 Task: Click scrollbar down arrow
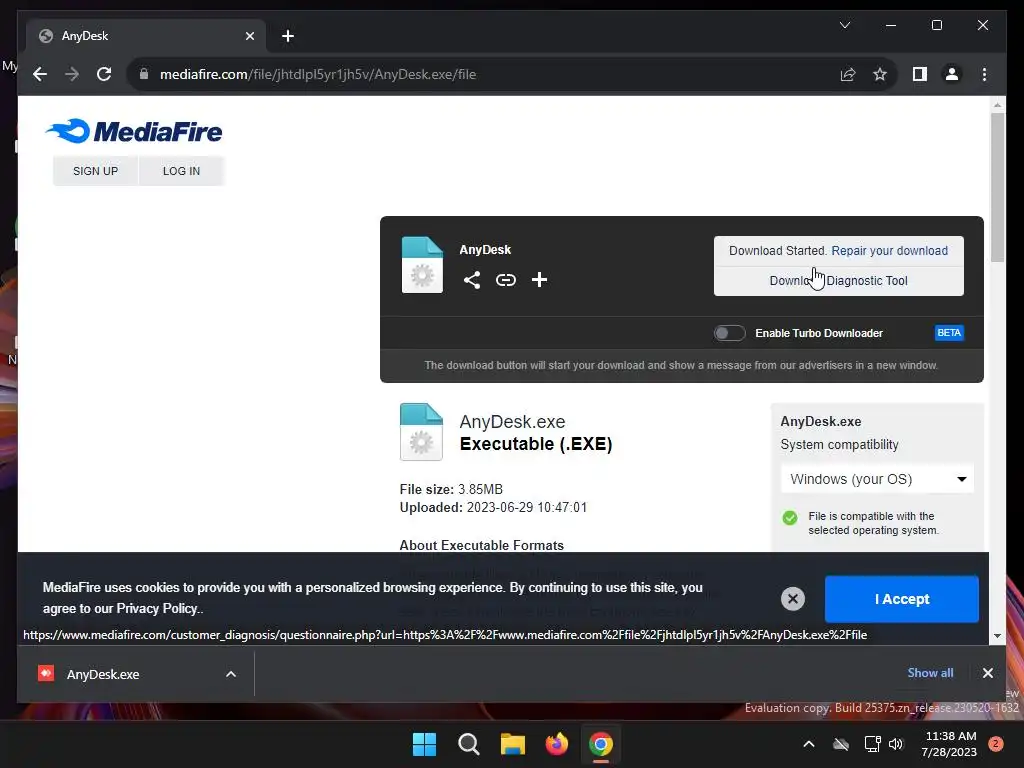pos(997,635)
